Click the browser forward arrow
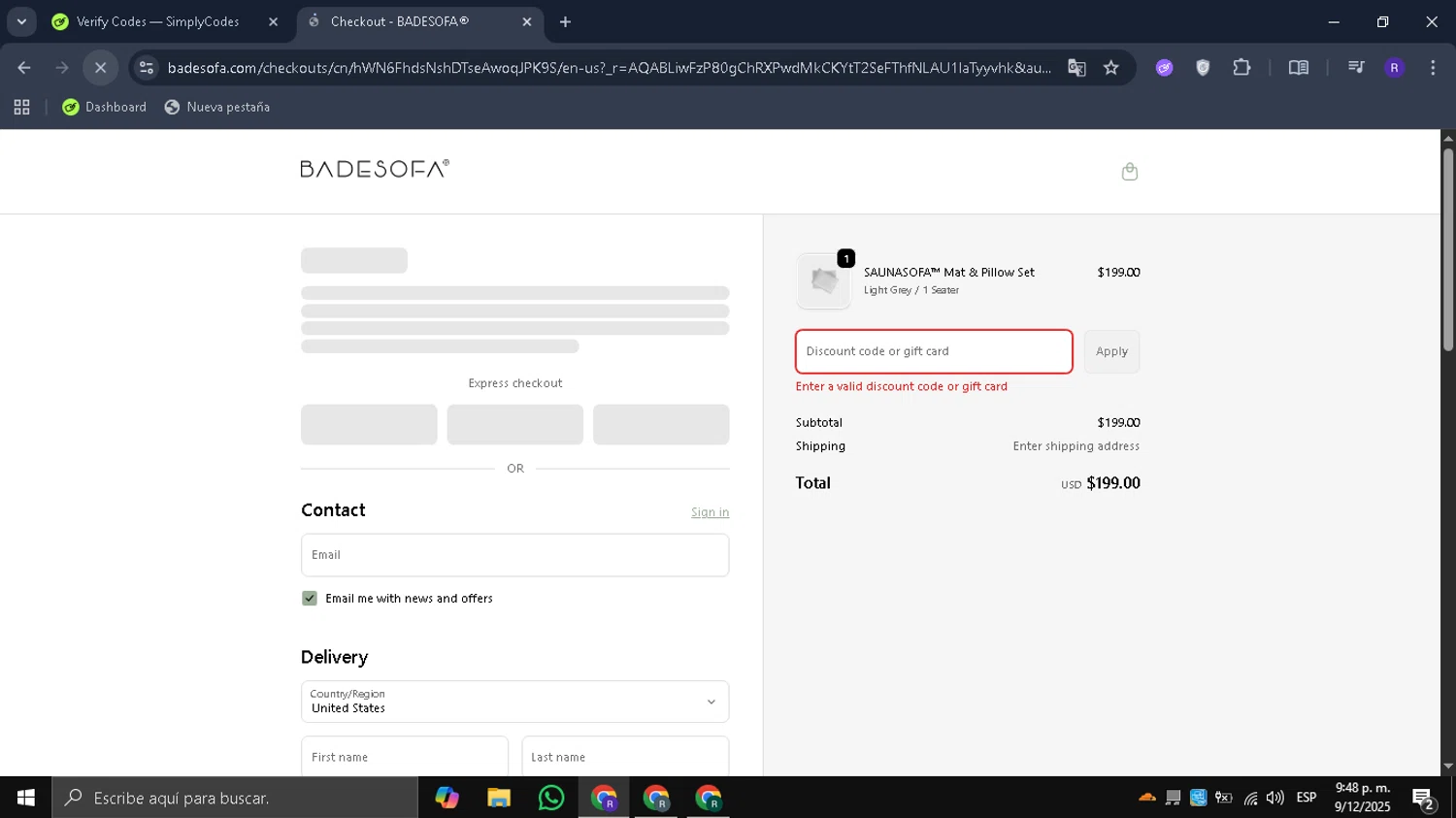Image resolution: width=1456 pixels, height=818 pixels. (62, 67)
